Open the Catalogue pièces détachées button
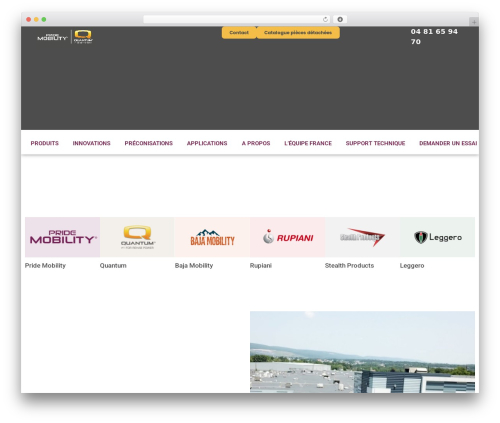 298,33
